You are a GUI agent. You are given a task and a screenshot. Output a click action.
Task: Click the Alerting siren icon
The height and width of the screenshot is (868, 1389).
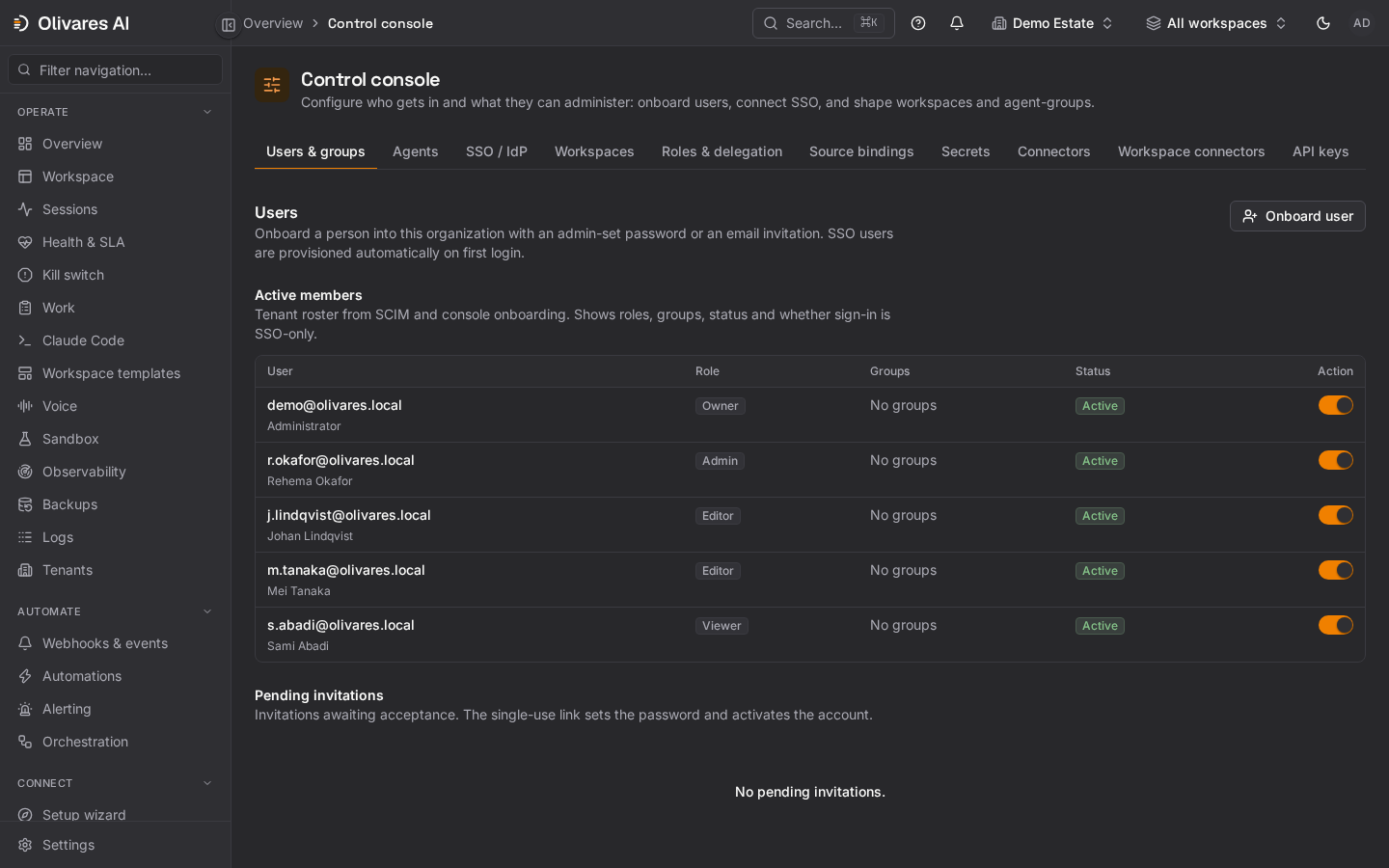(x=25, y=709)
